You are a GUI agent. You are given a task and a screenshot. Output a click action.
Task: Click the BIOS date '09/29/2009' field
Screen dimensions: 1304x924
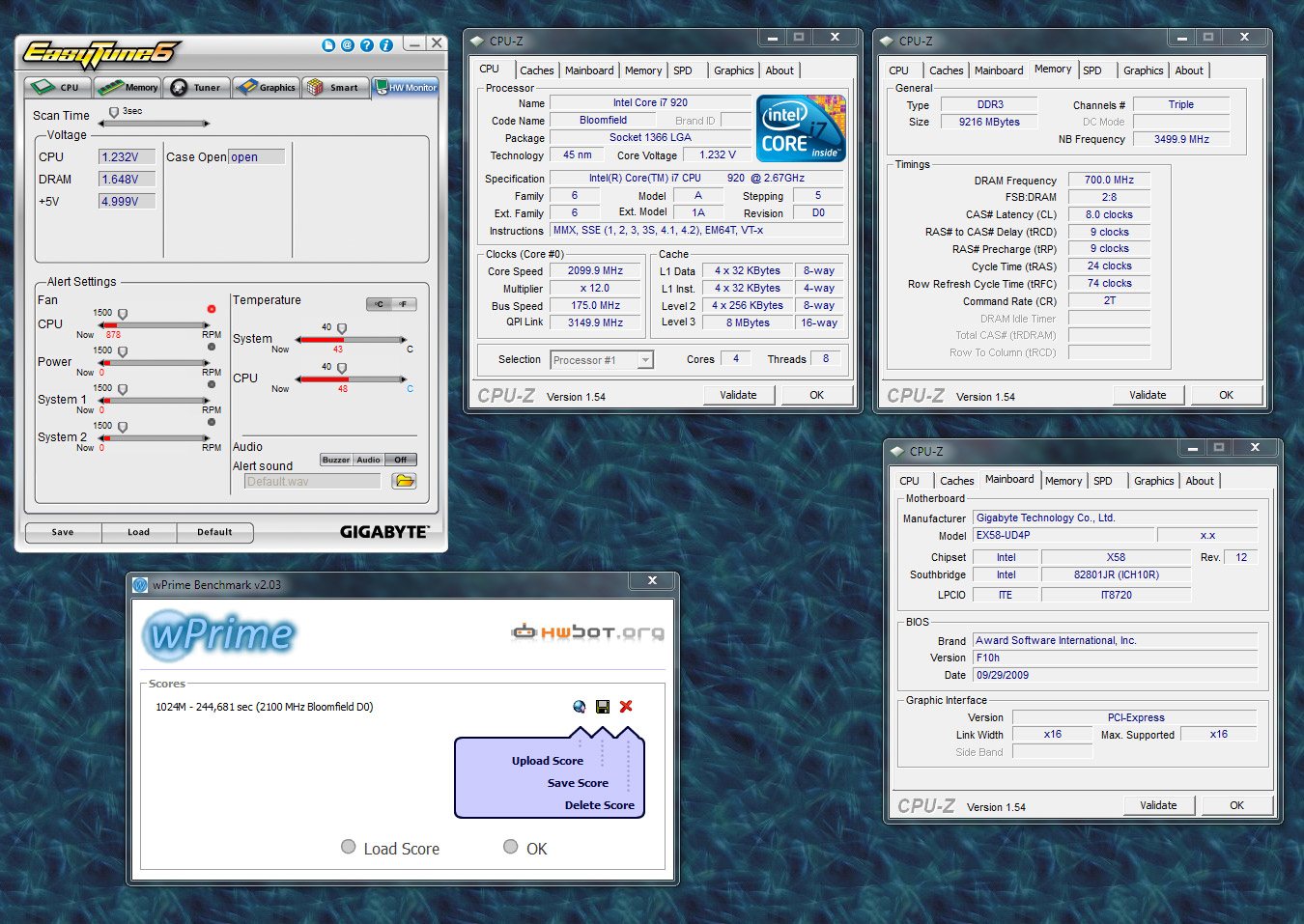coord(1116,675)
